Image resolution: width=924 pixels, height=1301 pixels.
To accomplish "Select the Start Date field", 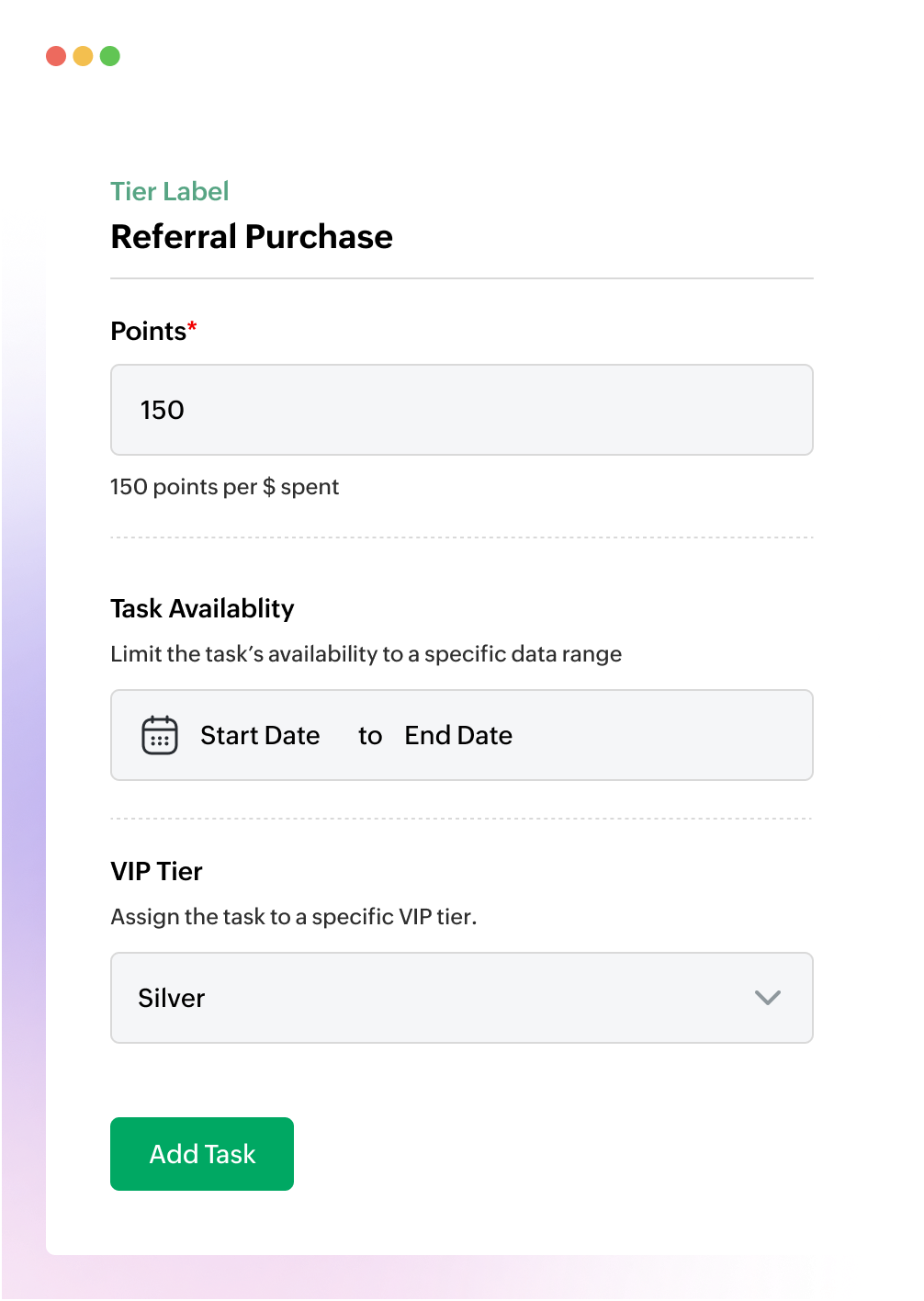I will (260, 735).
